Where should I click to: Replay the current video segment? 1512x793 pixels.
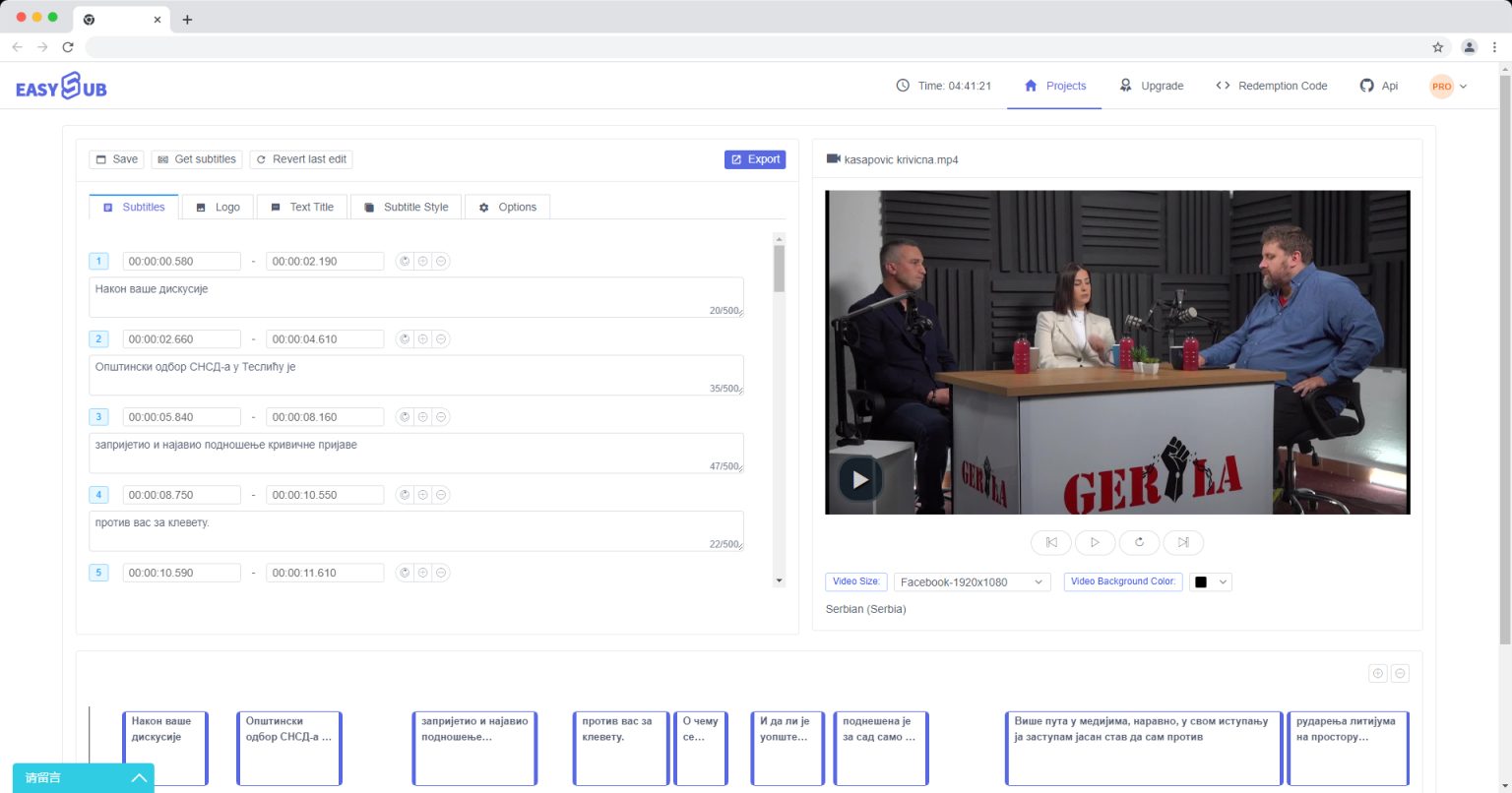point(1139,542)
